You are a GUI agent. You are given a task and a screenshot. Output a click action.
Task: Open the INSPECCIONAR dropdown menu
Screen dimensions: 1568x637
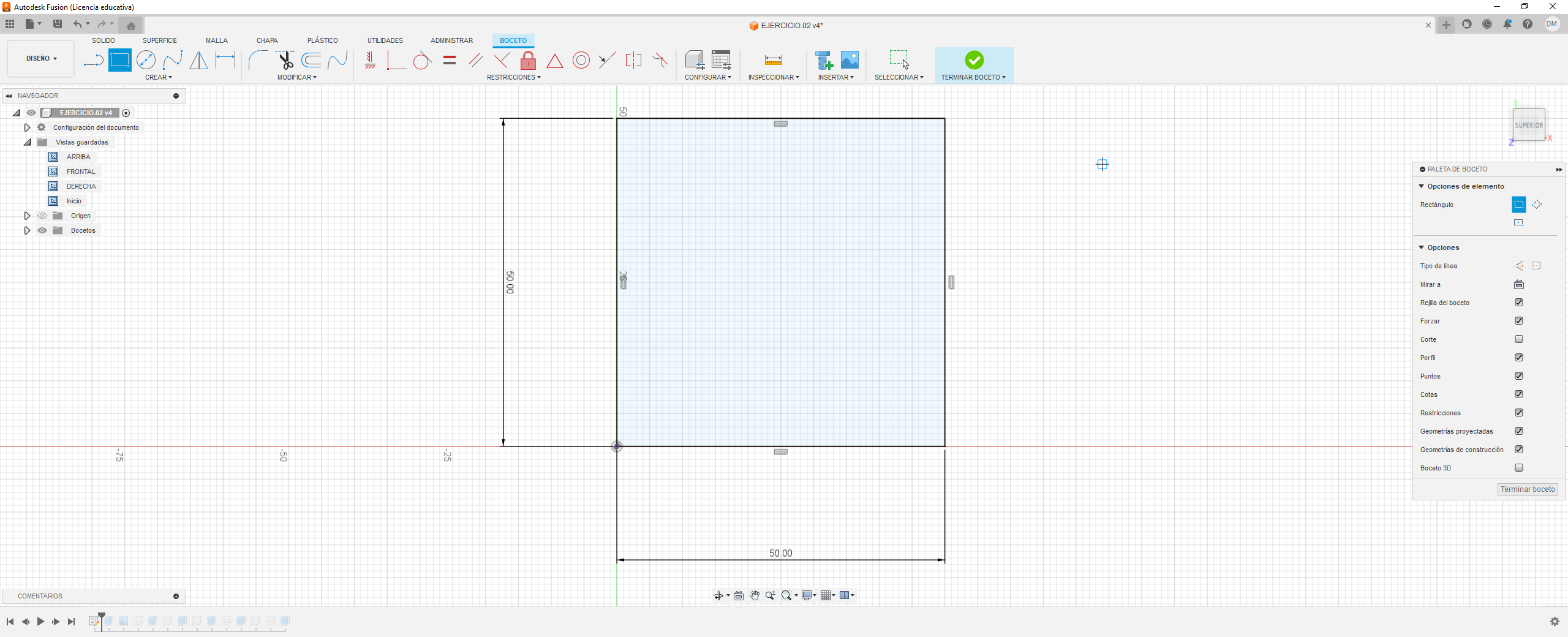(x=774, y=77)
